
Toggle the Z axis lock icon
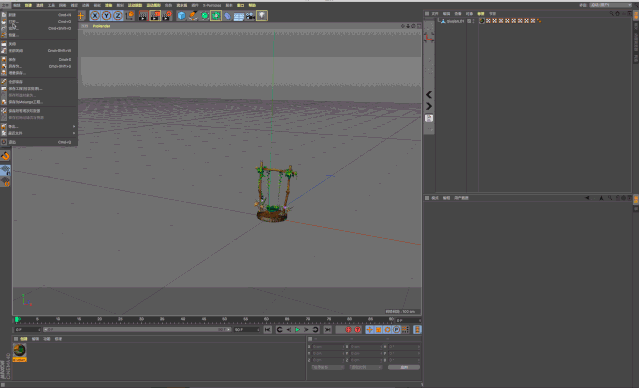coord(118,15)
